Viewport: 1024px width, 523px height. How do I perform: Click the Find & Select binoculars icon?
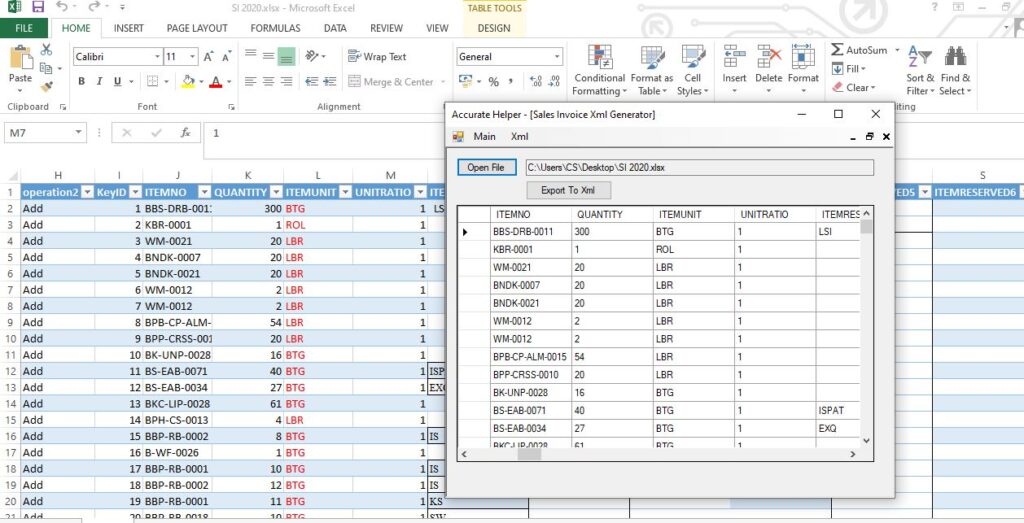(955, 58)
